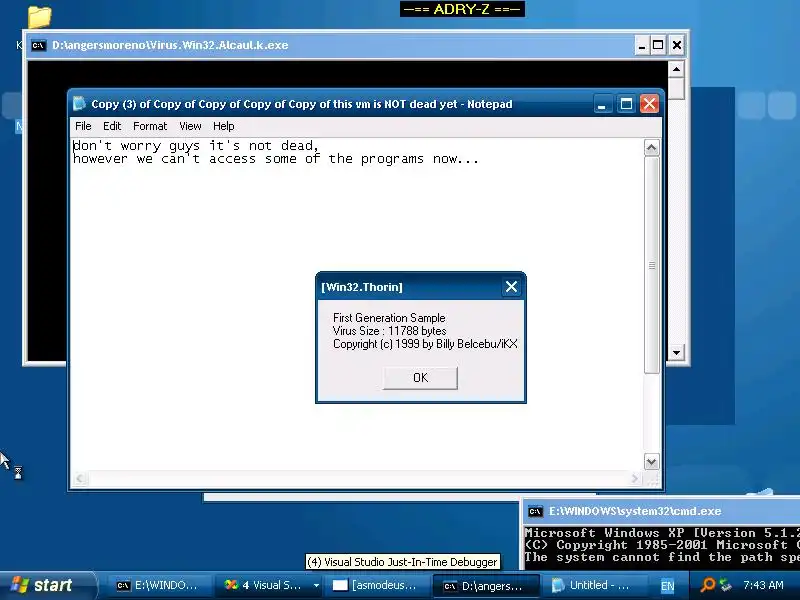Switch to E:\WINDO... taskbar button
800x600 pixels.
159,586
